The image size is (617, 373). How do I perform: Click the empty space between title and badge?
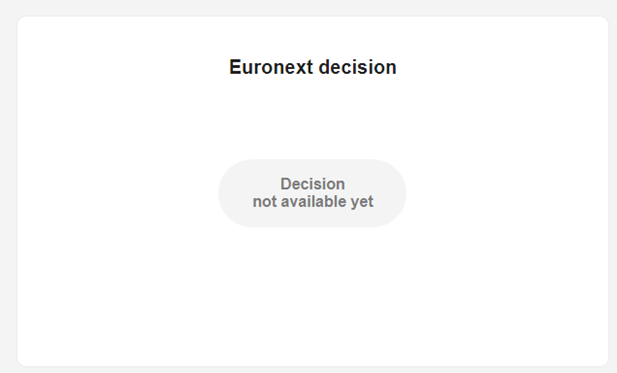point(312,118)
